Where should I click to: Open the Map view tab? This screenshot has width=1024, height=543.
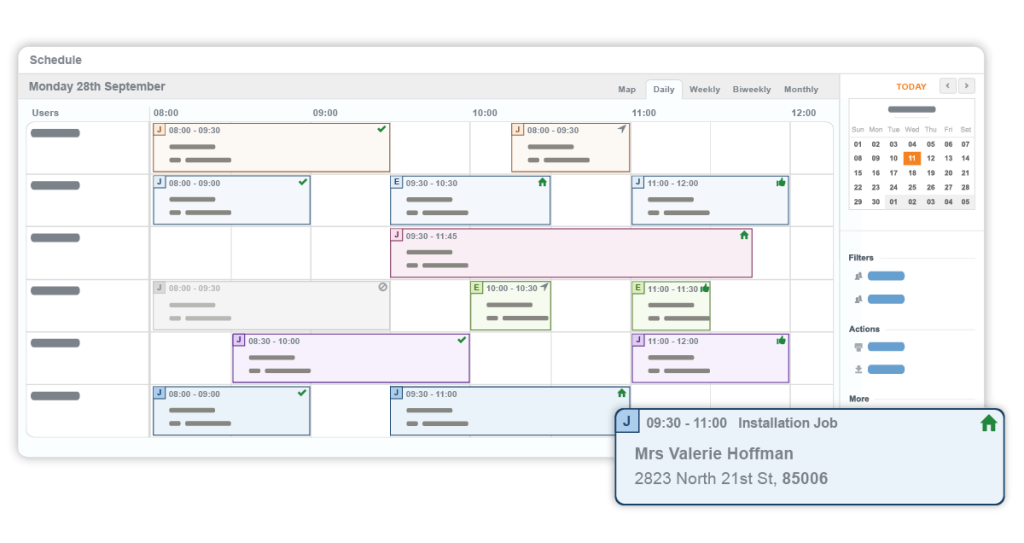pyautogui.click(x=626, y=89)
